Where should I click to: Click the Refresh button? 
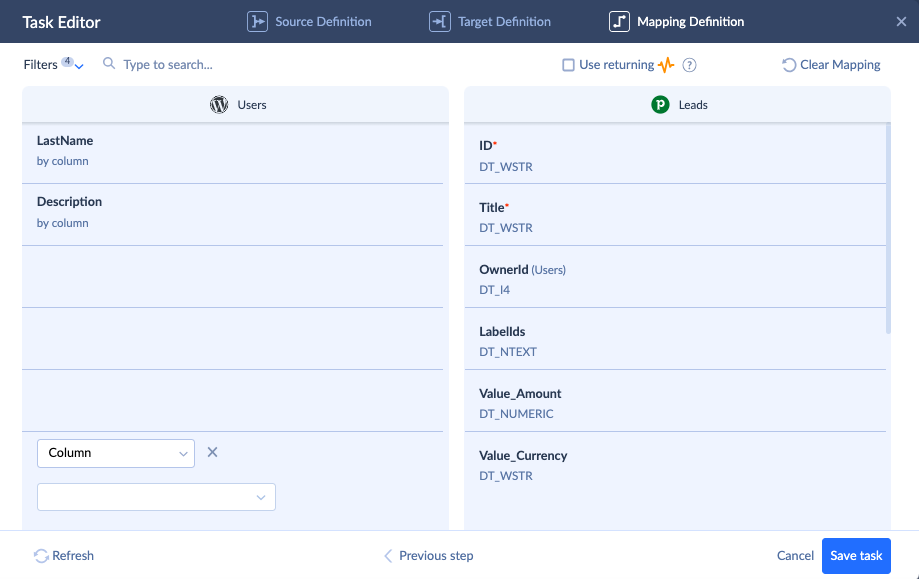64,556
